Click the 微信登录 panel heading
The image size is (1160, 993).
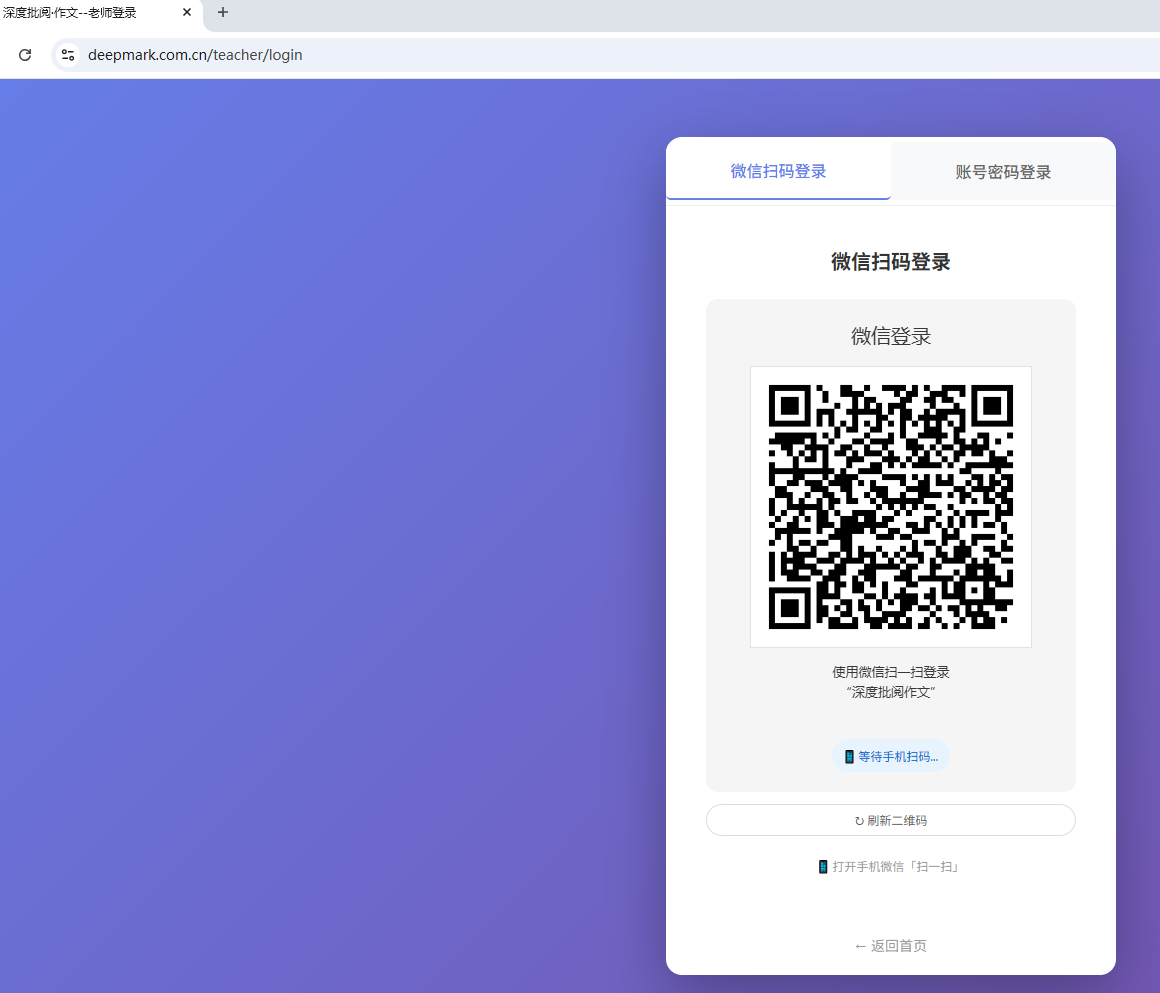pyautogui.click(x=890, y=336)
